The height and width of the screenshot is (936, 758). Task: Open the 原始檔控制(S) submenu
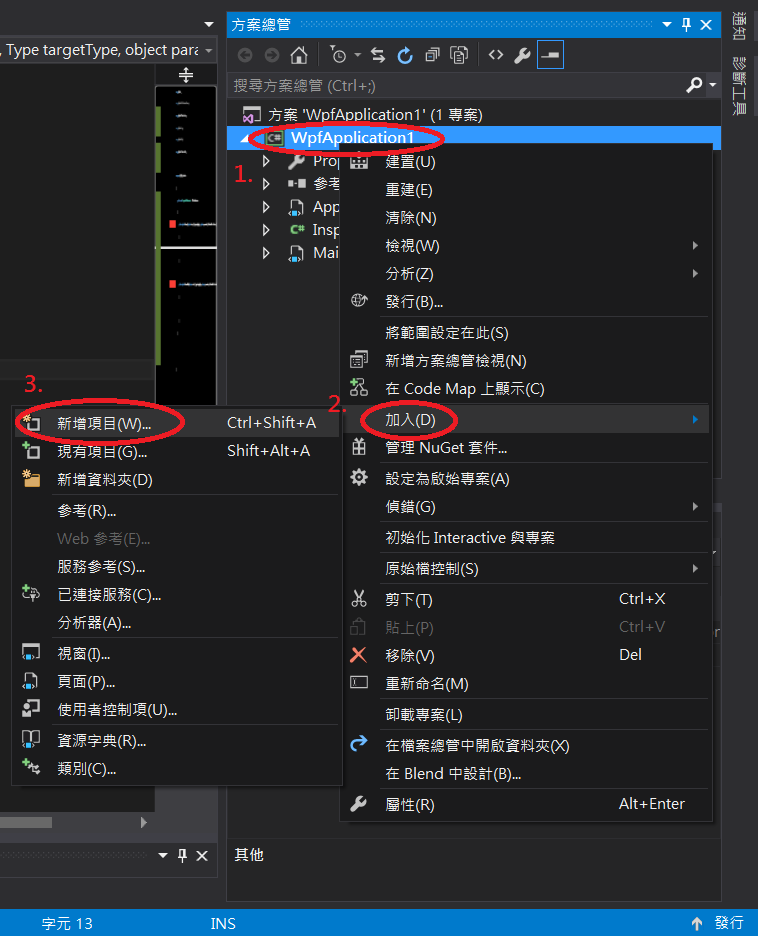(x=526, y=569)
